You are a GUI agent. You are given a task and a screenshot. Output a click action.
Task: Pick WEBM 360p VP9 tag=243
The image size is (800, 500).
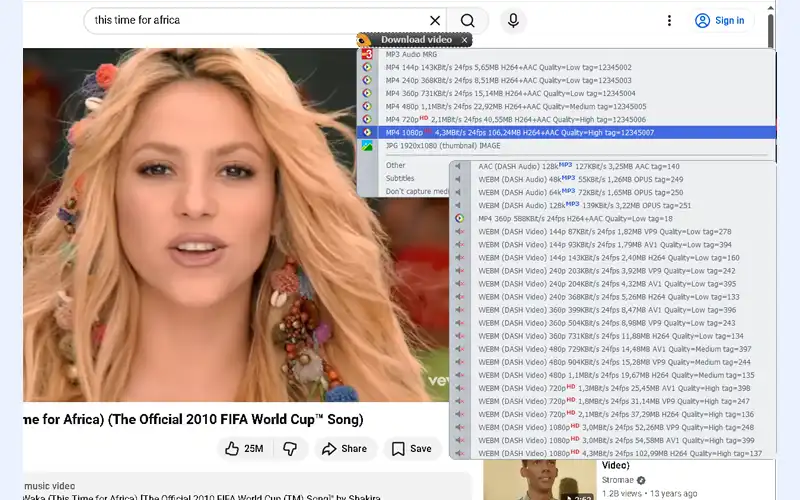coord(613,323)
